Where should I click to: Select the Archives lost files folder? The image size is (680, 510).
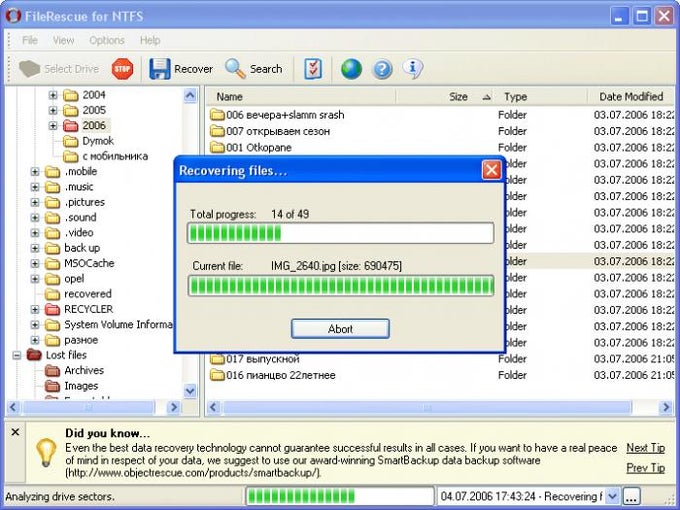point(84,370)
